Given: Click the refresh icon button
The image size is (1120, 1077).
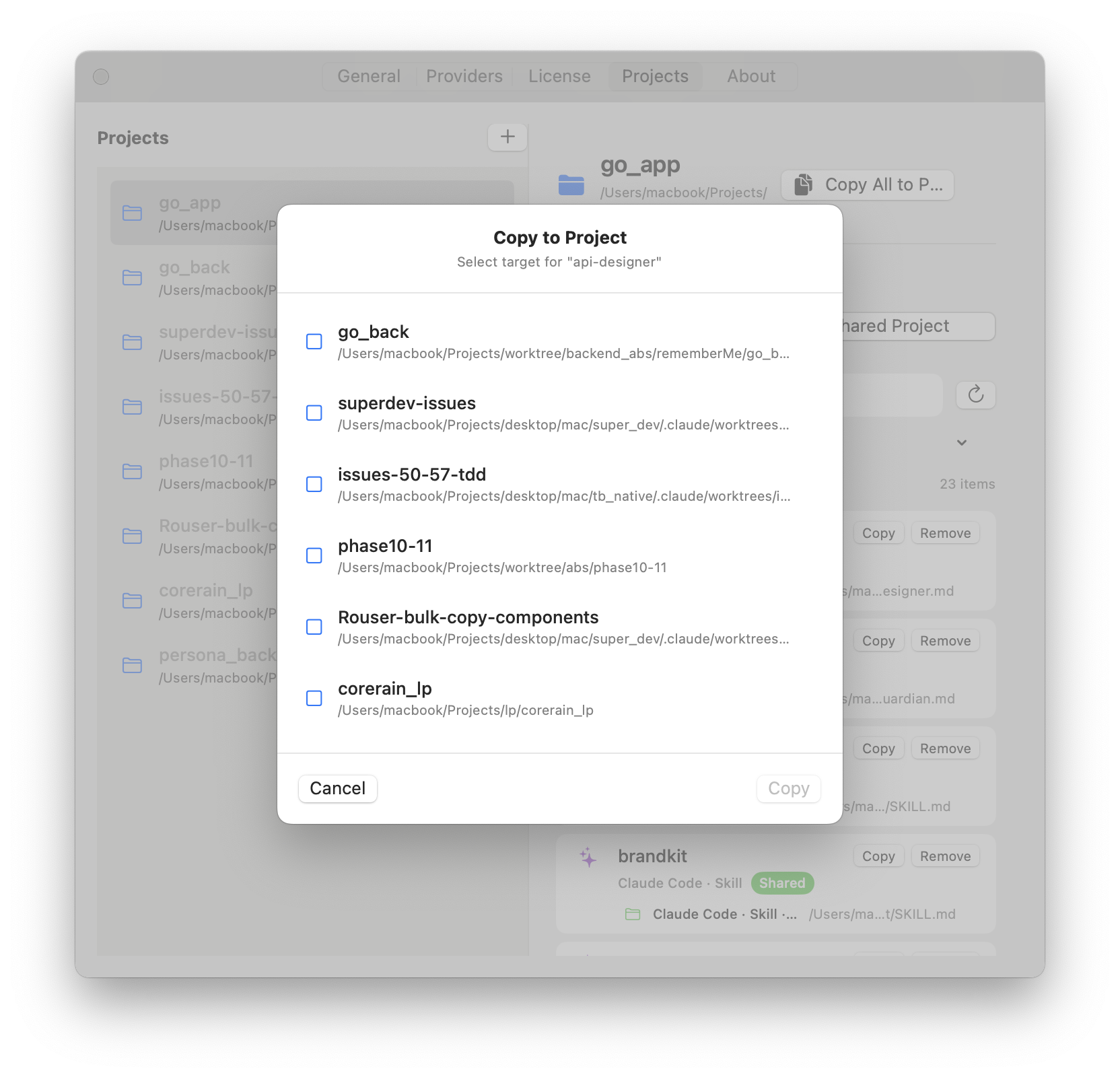Looking at the screenshot, I should point(976,394).
